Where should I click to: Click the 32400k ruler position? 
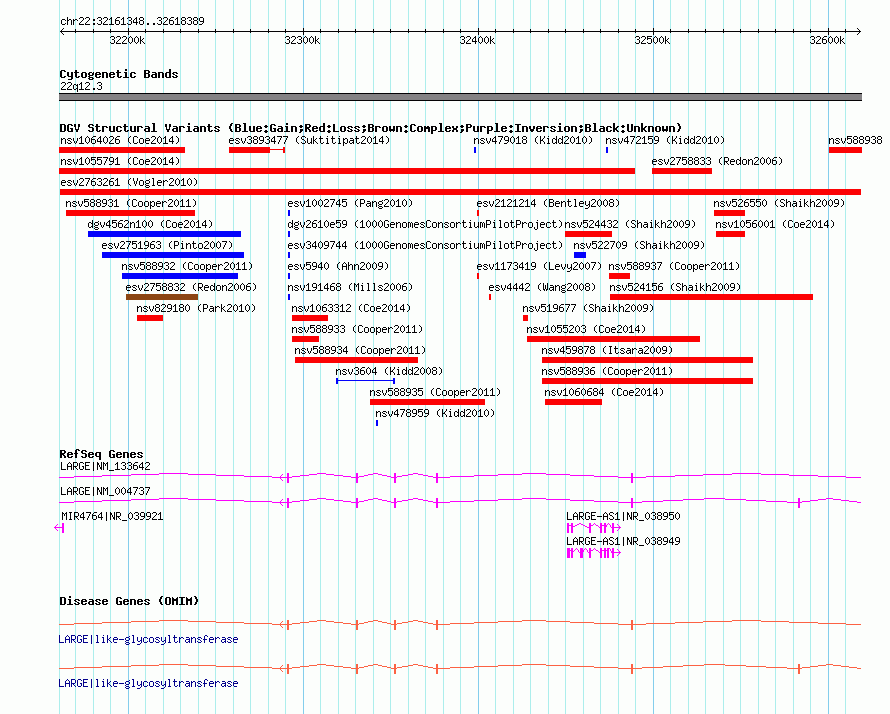pos(477,40)
